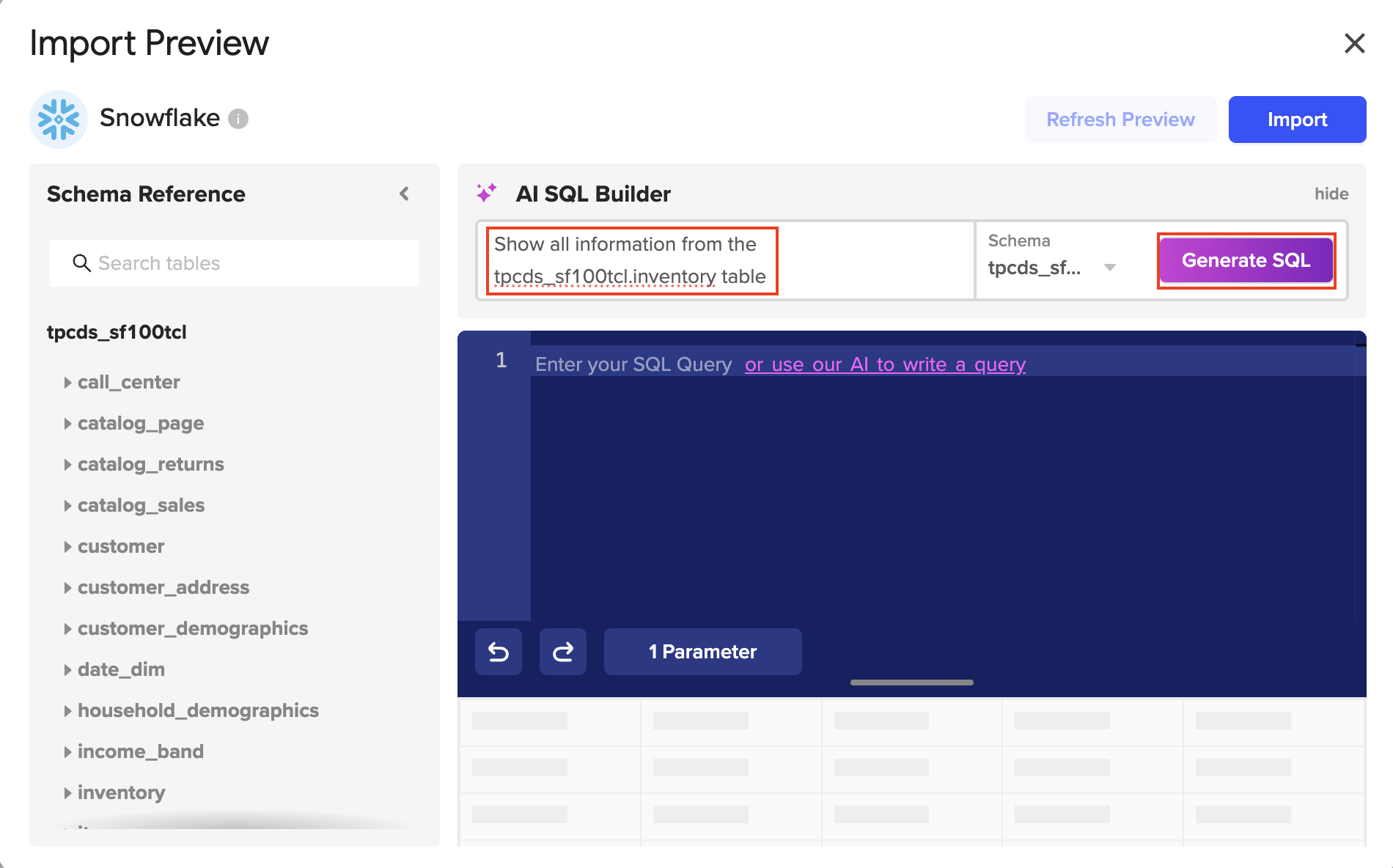Select the catalog_sales table
This screenshot has width=1393, height=868.
click(x=141, y=506)
